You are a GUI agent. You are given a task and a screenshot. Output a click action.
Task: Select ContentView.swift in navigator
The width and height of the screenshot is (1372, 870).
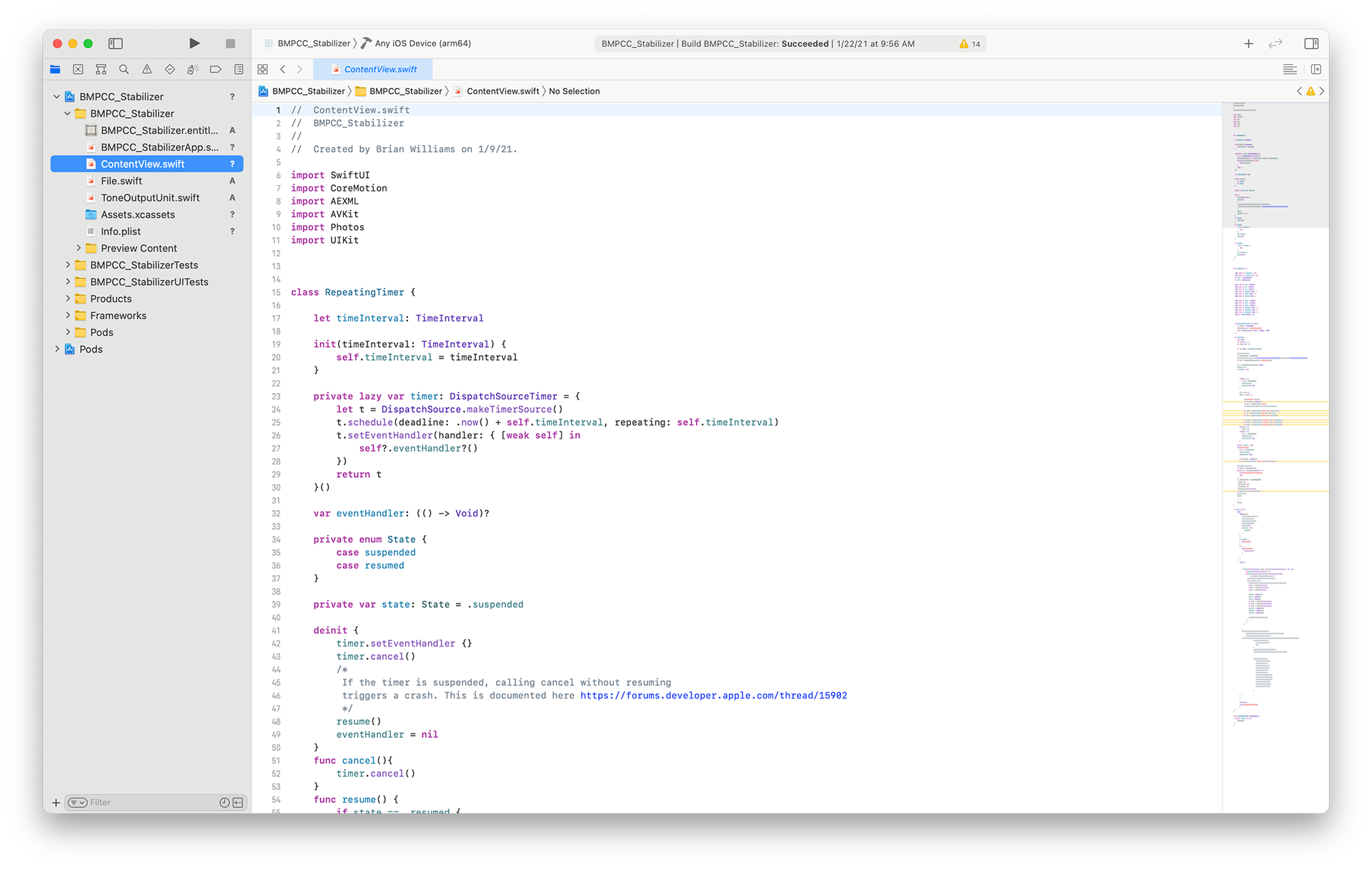pos(147,164)
